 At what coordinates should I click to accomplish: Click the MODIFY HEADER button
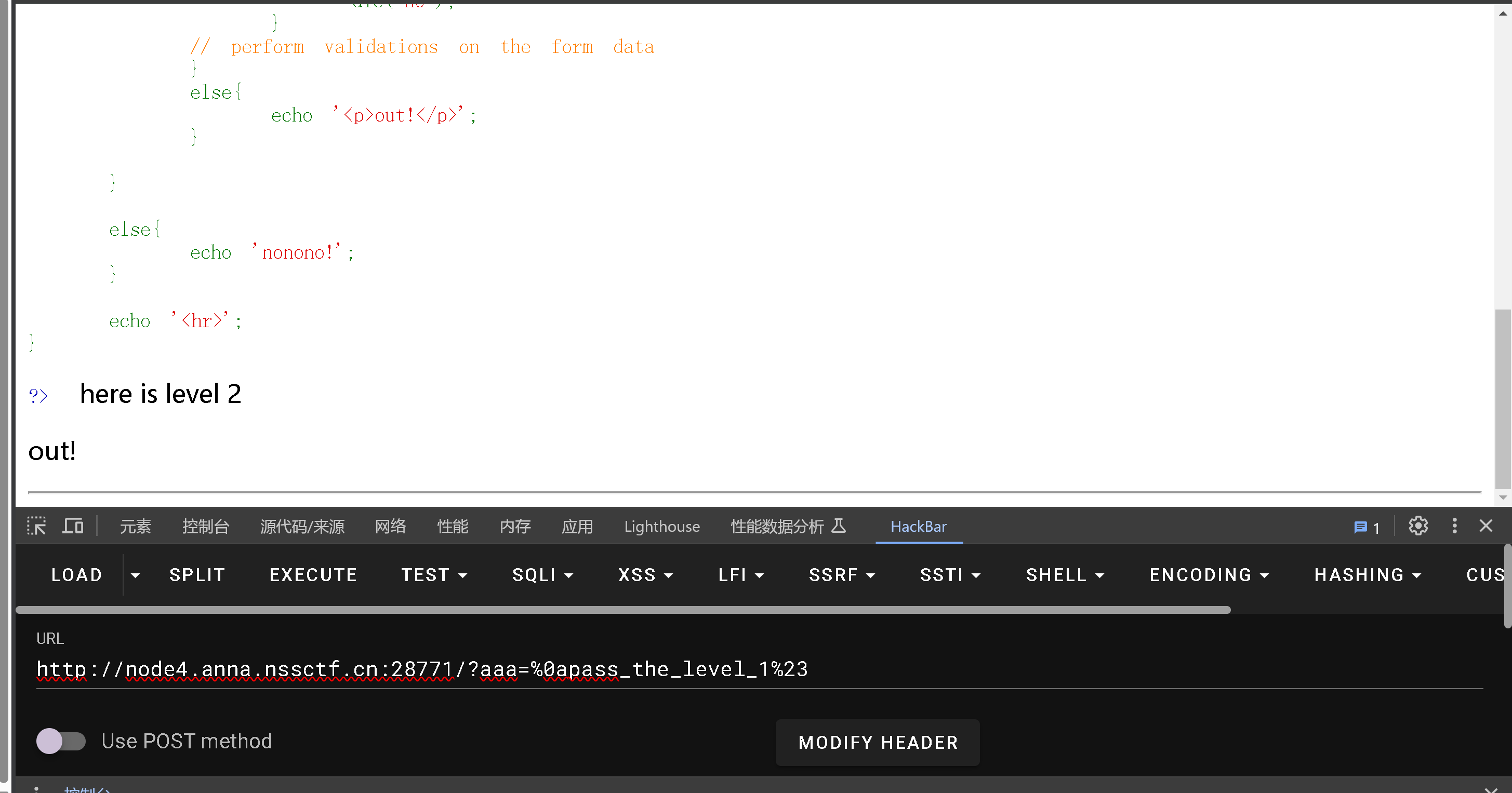coord(878,743)
